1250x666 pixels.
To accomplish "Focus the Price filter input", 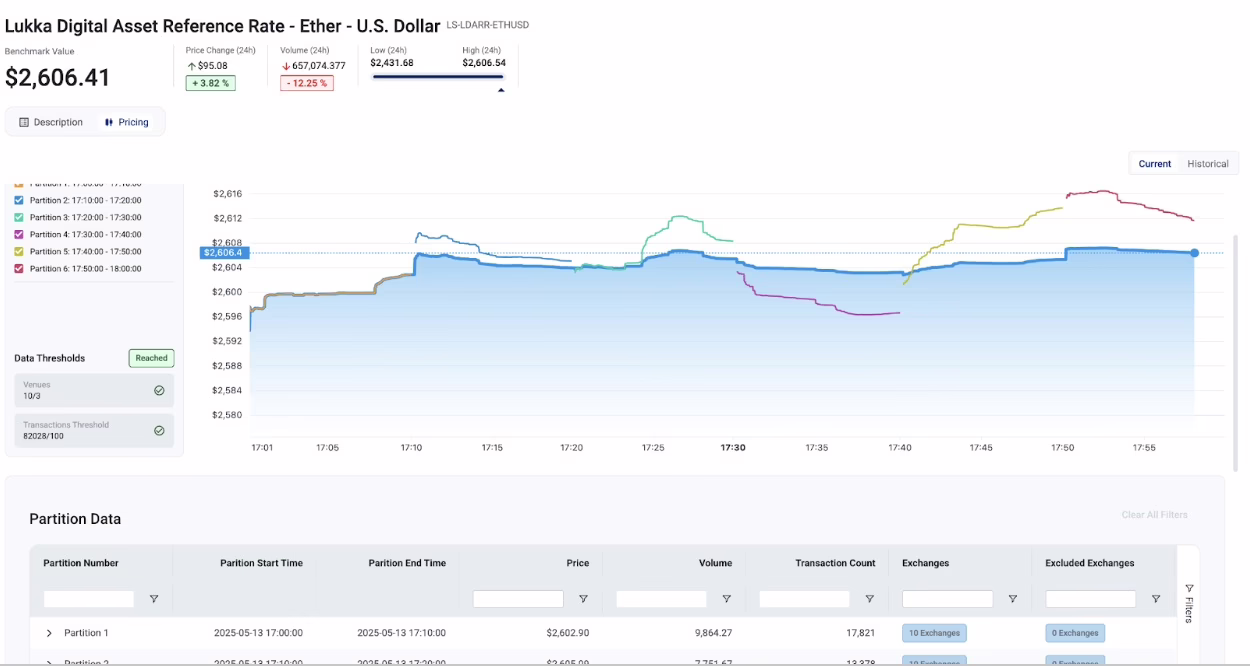I will 518,599.
